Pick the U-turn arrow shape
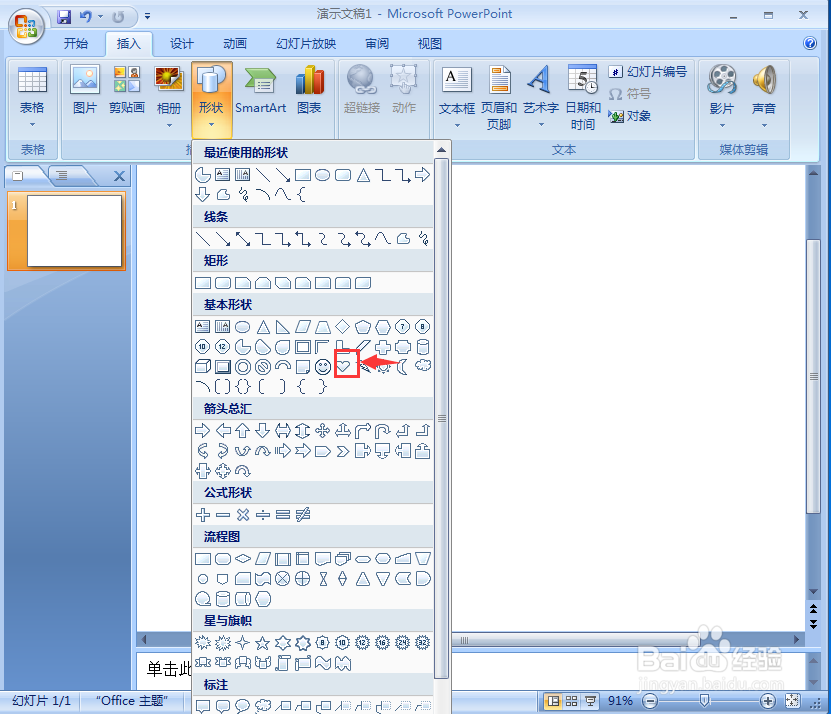Image resolution: width=831 pixels, height=714 pixels. (383, 430)
